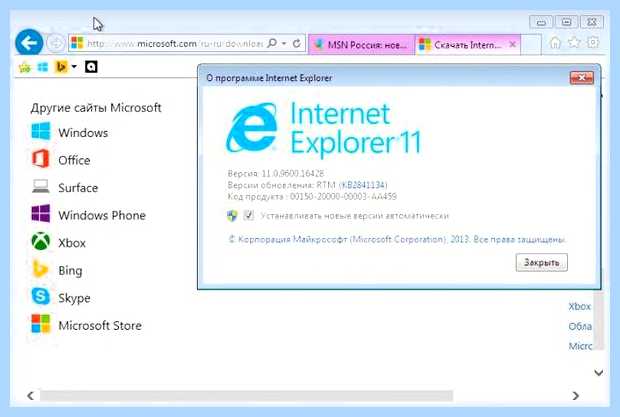Viewport: 620px width, 417px height.
Task: Open the KB2841134 update link
Action: [x=363, y=185]
